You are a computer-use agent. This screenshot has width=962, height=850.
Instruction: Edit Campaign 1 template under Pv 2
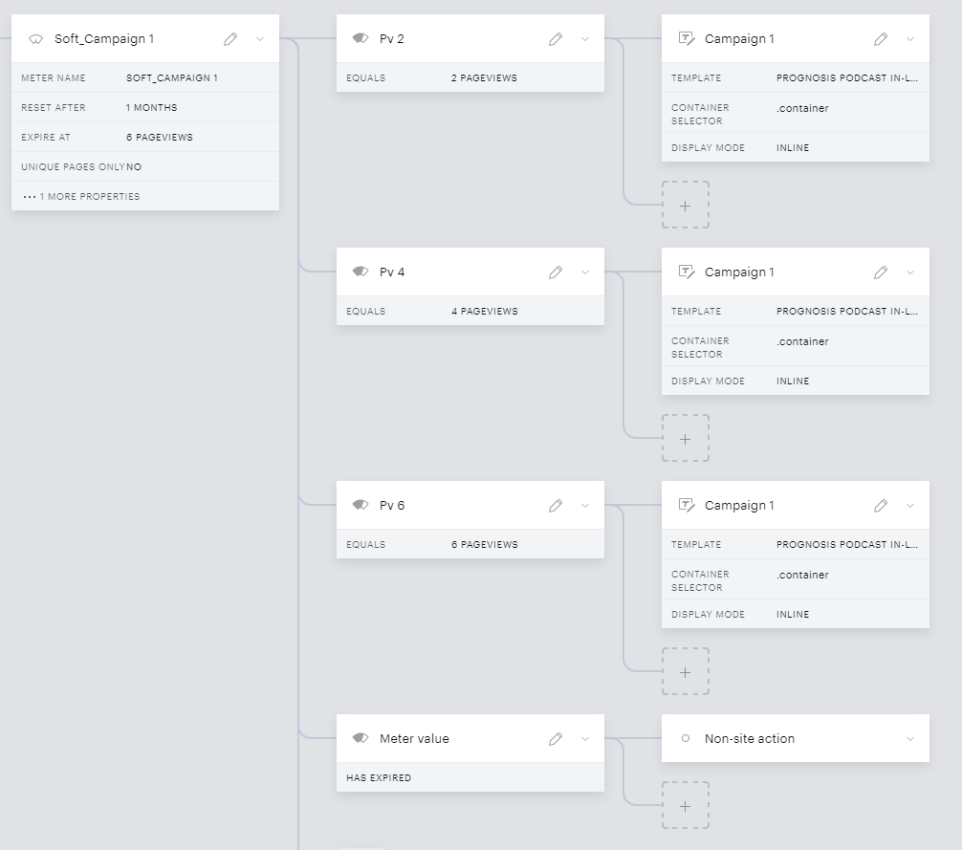point(880,39)
